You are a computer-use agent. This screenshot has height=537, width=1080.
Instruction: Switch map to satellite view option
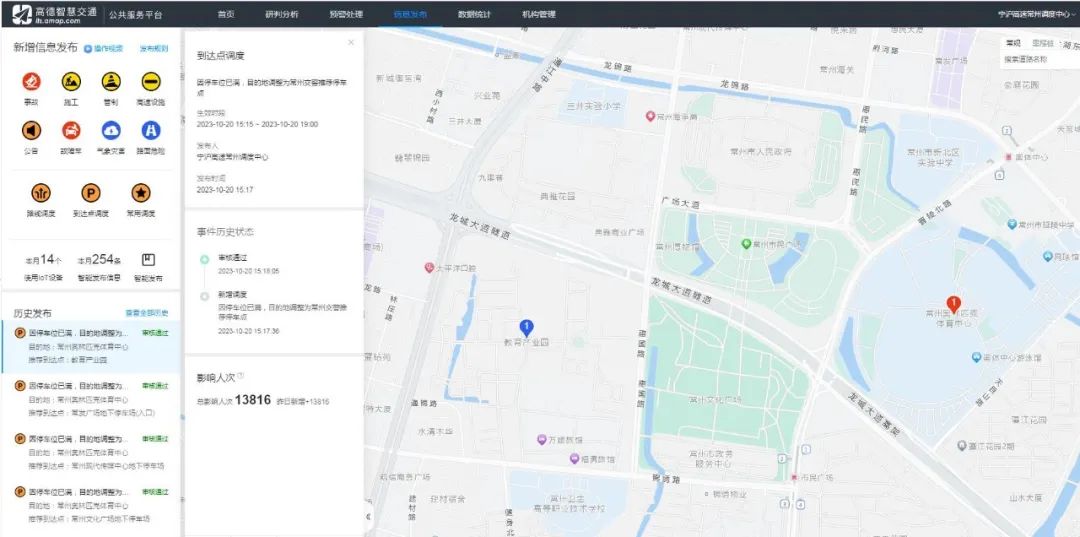tap(1042, 43)
